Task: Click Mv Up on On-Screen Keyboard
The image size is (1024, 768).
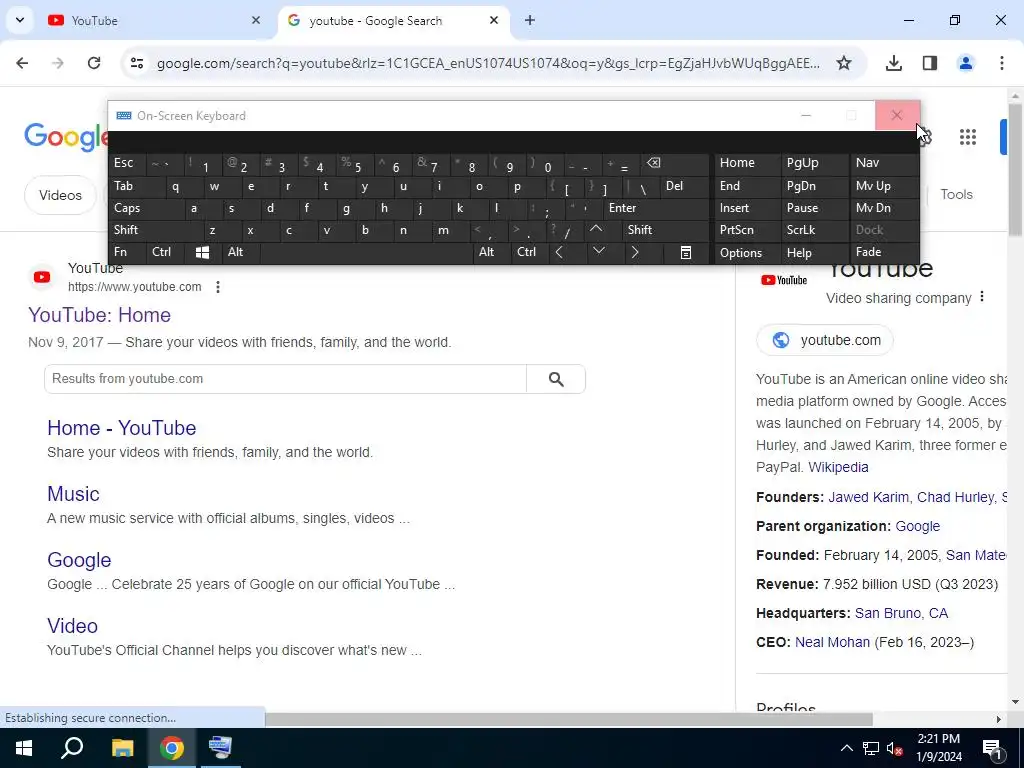Action: point(884,186)
